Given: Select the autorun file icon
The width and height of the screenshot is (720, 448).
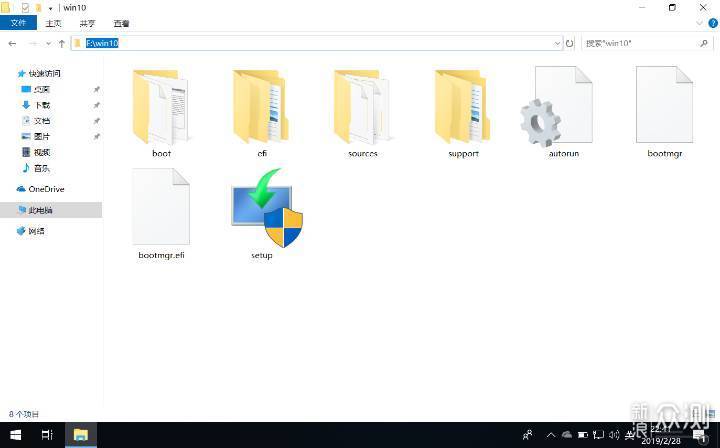Looking at the screenshot, I should click(x=557, y=106).
